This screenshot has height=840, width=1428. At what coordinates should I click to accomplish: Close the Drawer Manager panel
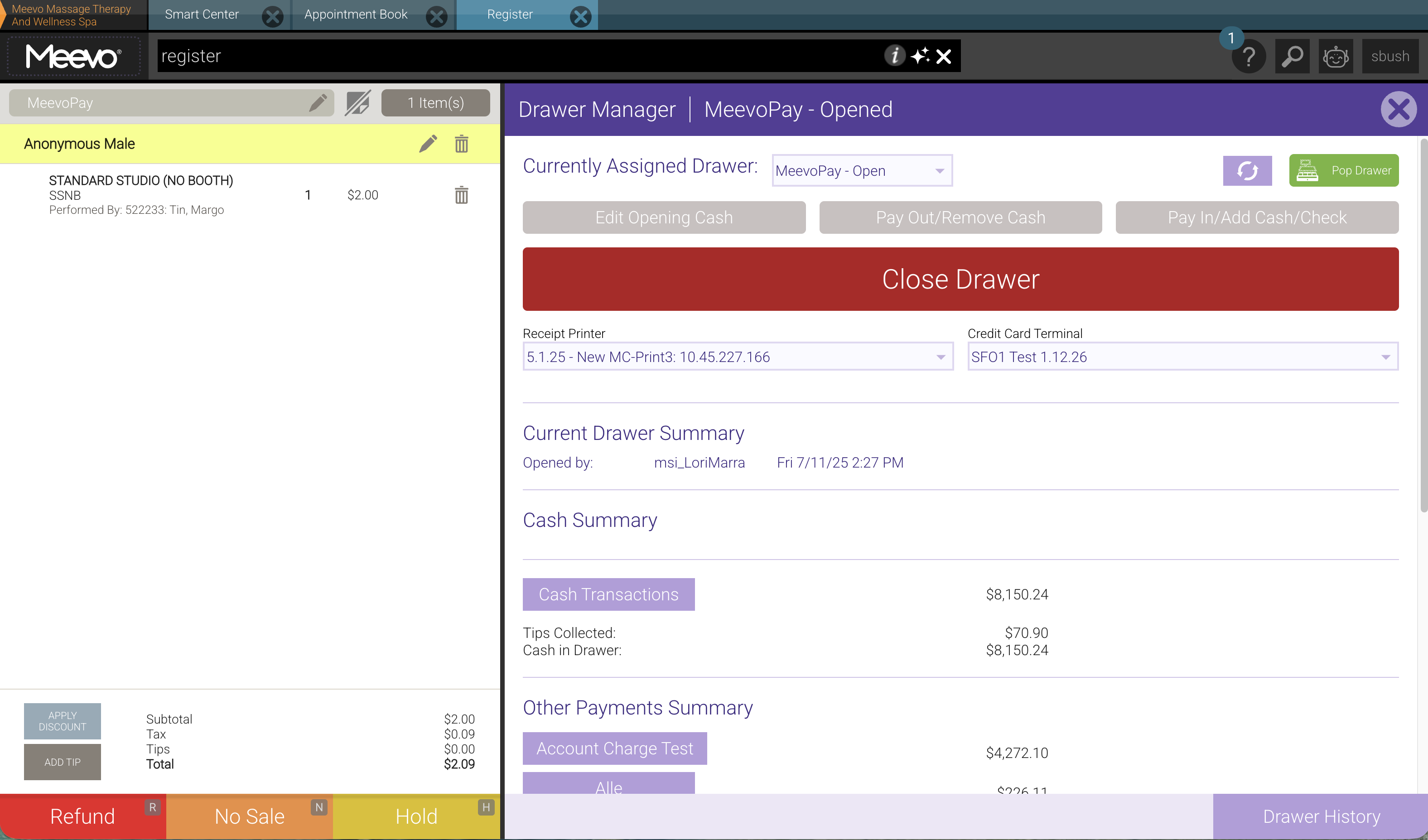click(1399, 109)
